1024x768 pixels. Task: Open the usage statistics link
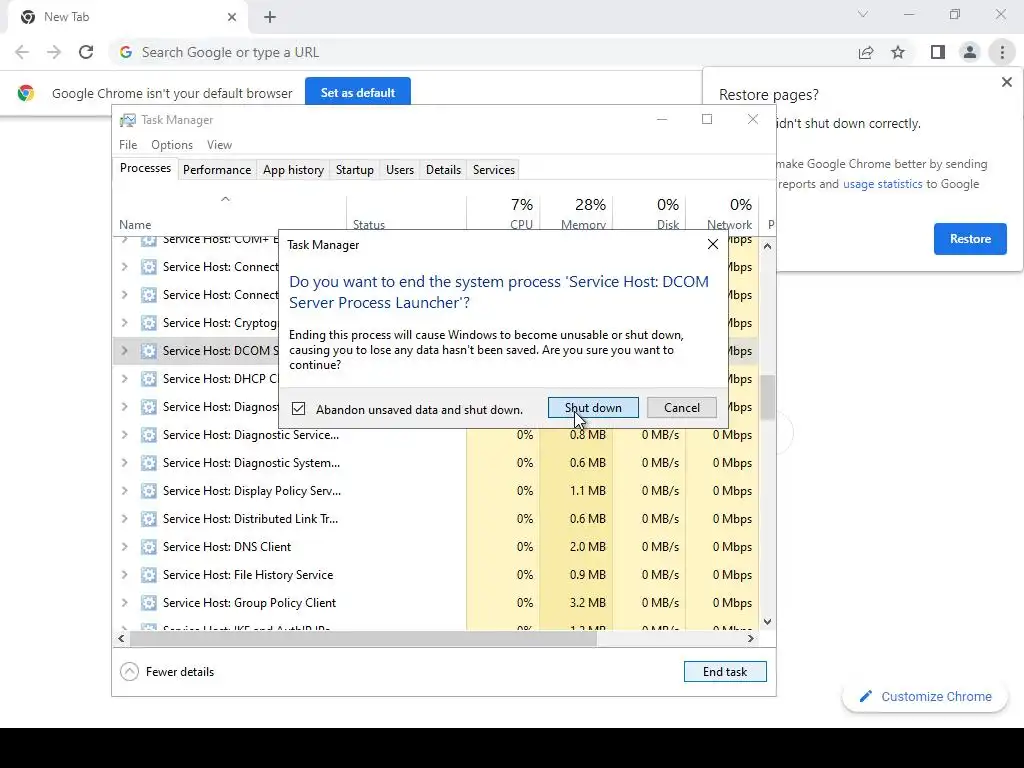(x=882, y=184)
